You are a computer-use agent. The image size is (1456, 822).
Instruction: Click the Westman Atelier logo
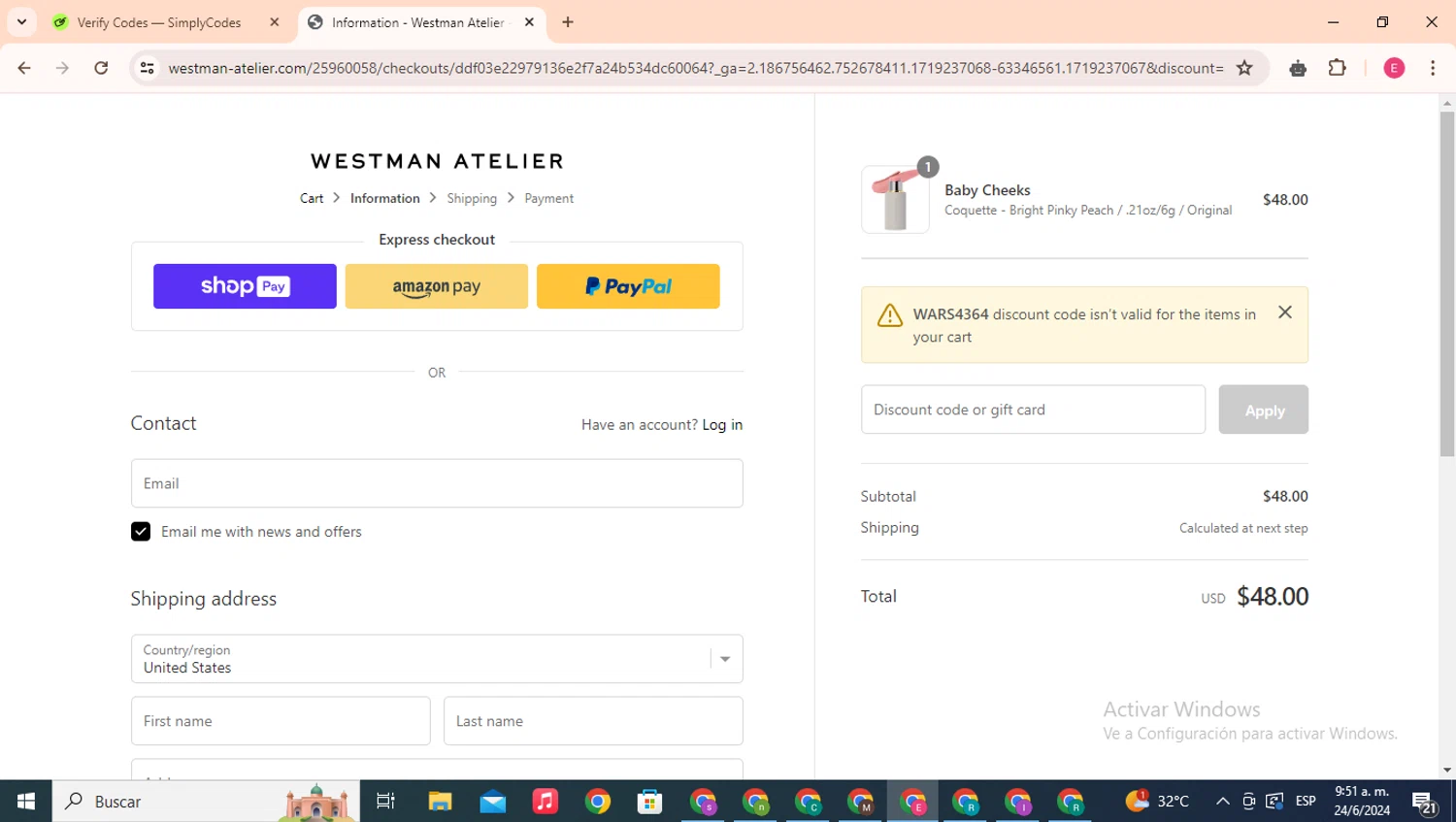tap(437, 161)
